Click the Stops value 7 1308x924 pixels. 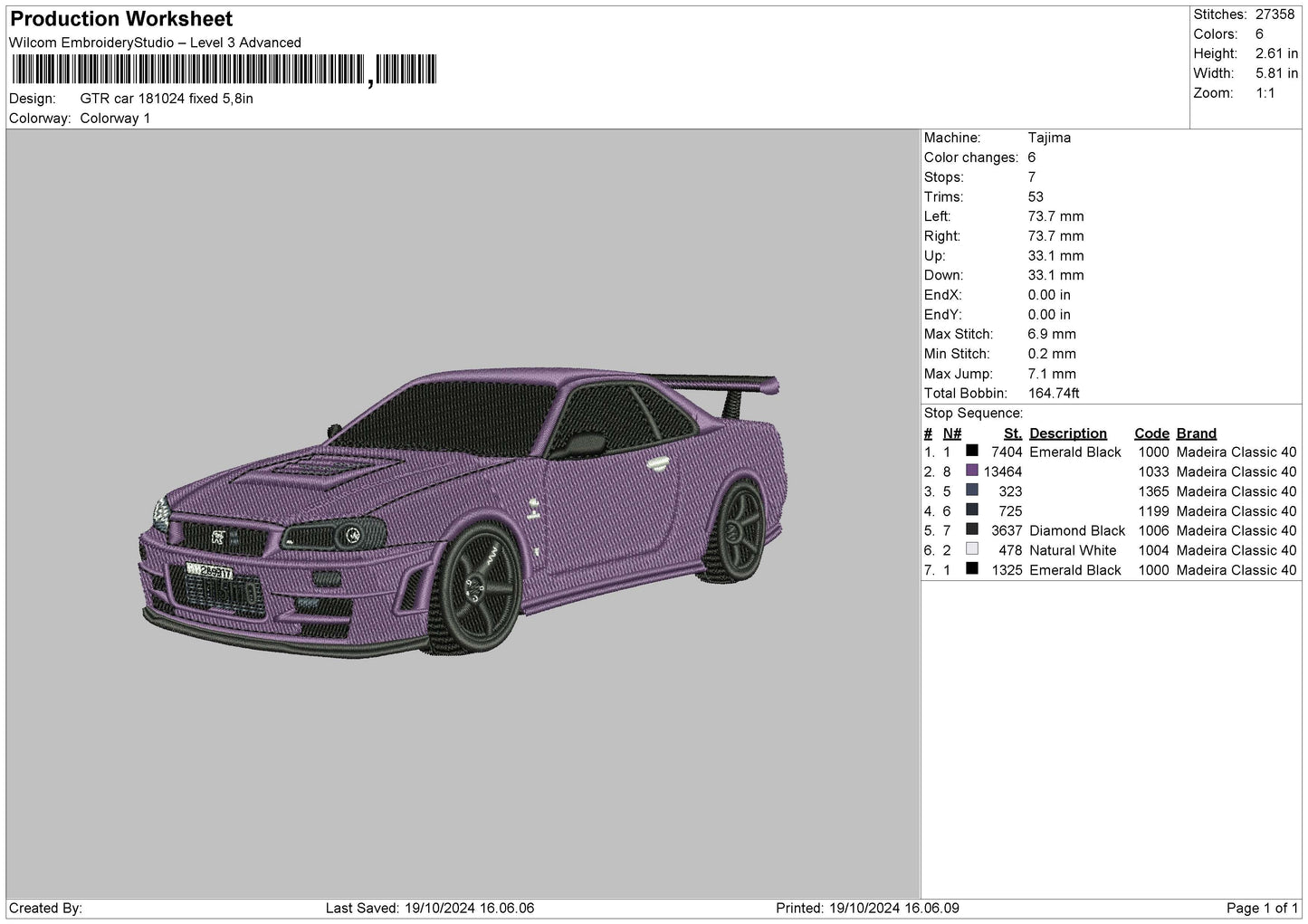point(1032,177)
